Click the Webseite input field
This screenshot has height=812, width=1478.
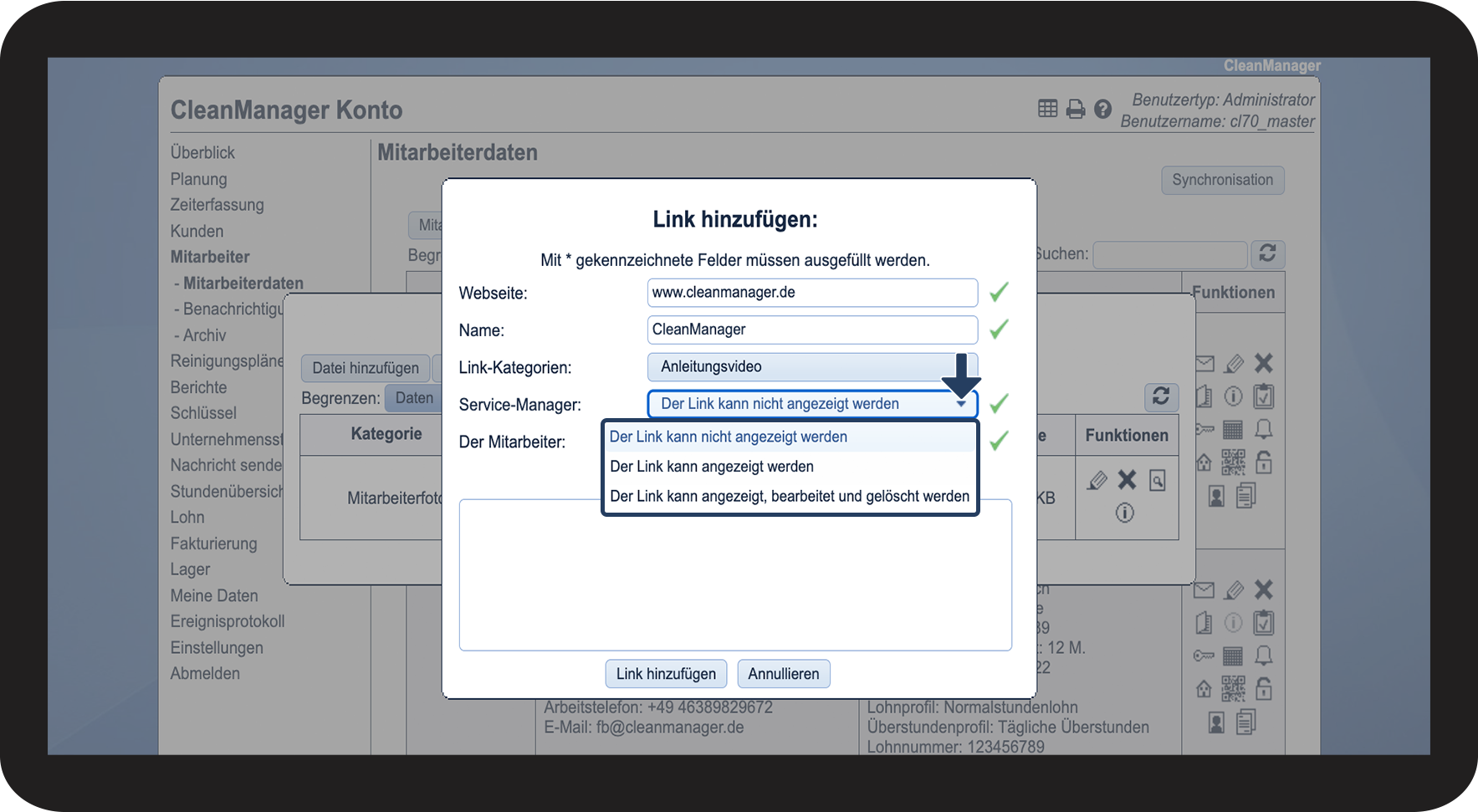[811, 293]
